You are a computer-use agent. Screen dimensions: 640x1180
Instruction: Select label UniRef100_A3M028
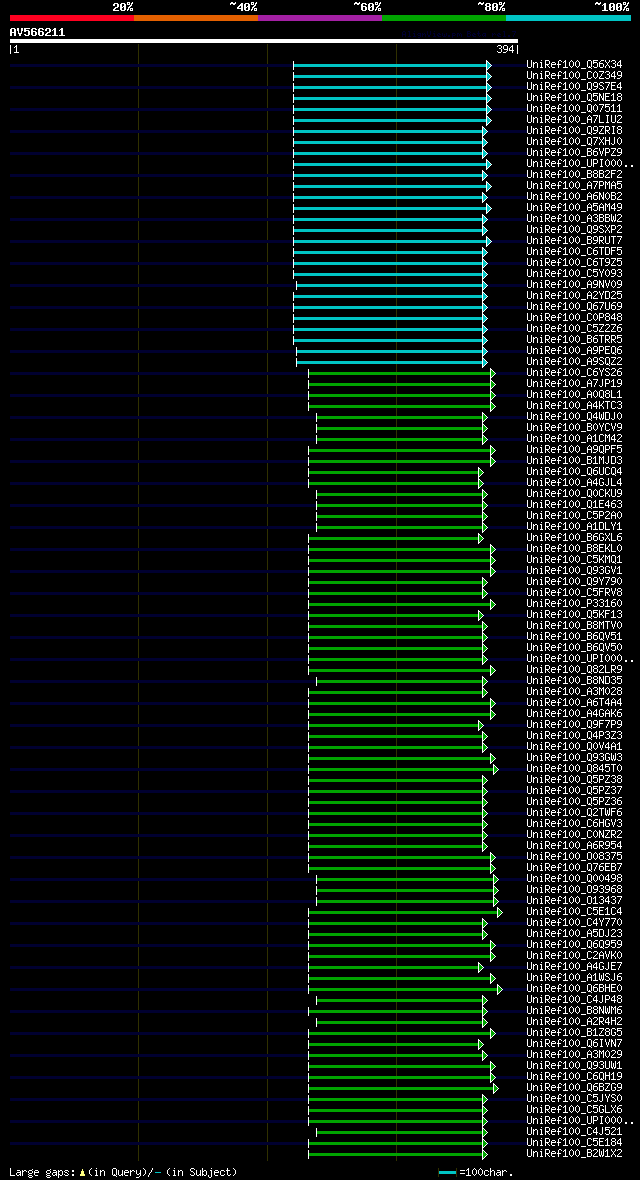574,692
